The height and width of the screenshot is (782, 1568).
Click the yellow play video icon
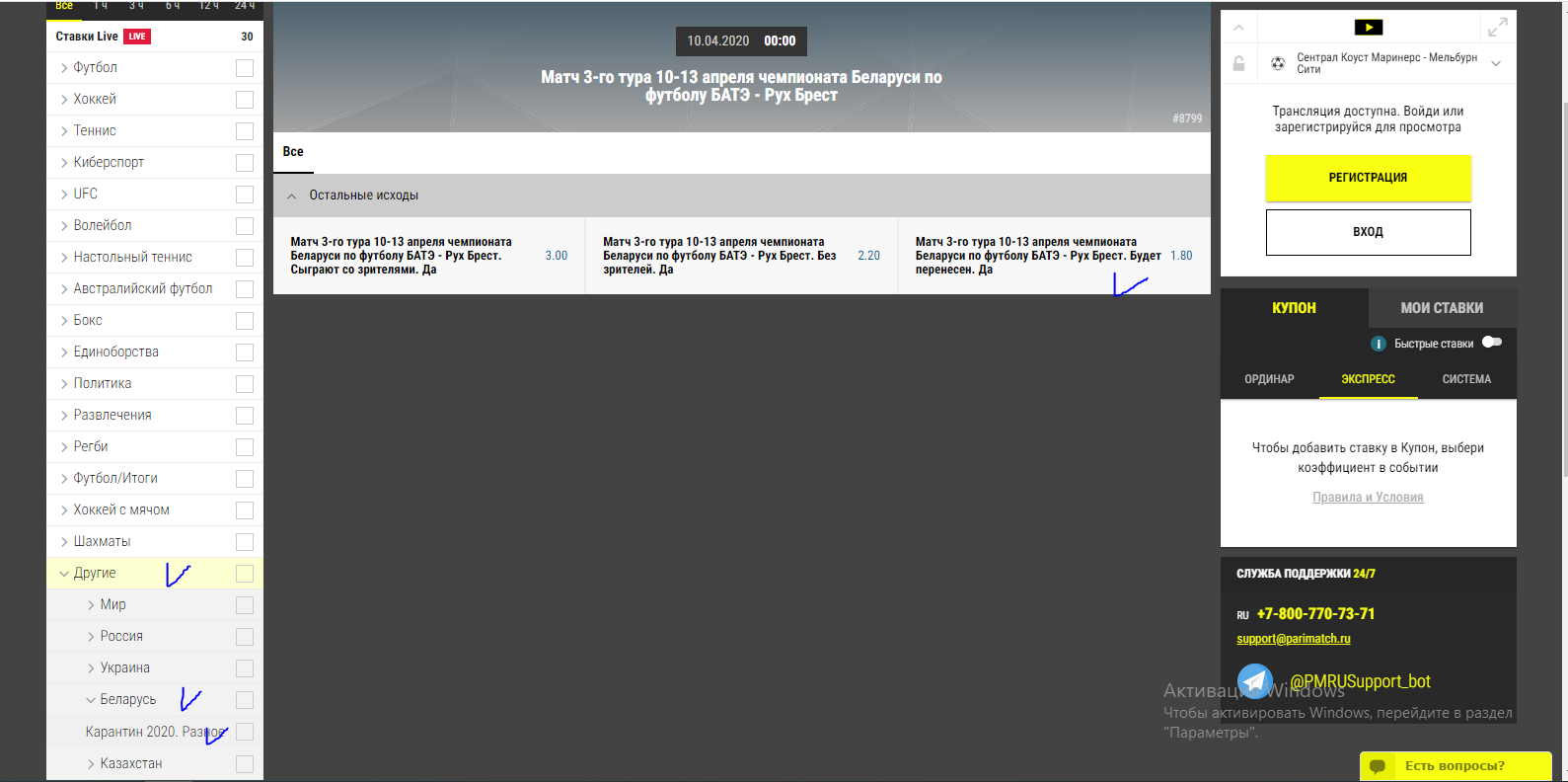pyautogui.click(x=1368, y=28)
